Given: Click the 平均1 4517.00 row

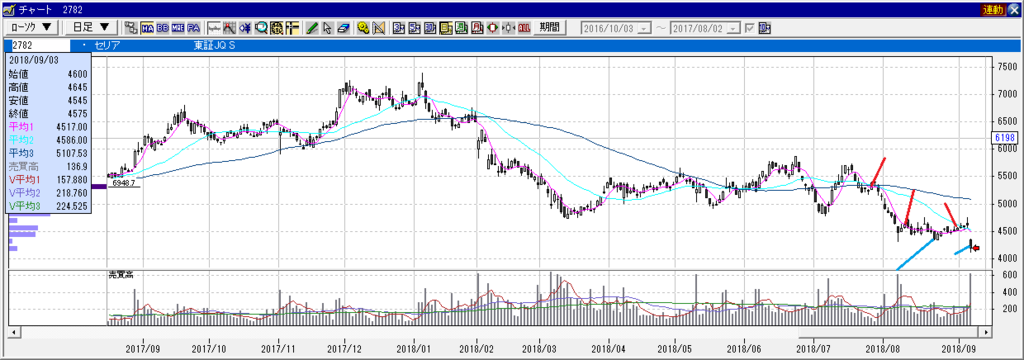Looking at the screenshot, I should click(48, 127).
